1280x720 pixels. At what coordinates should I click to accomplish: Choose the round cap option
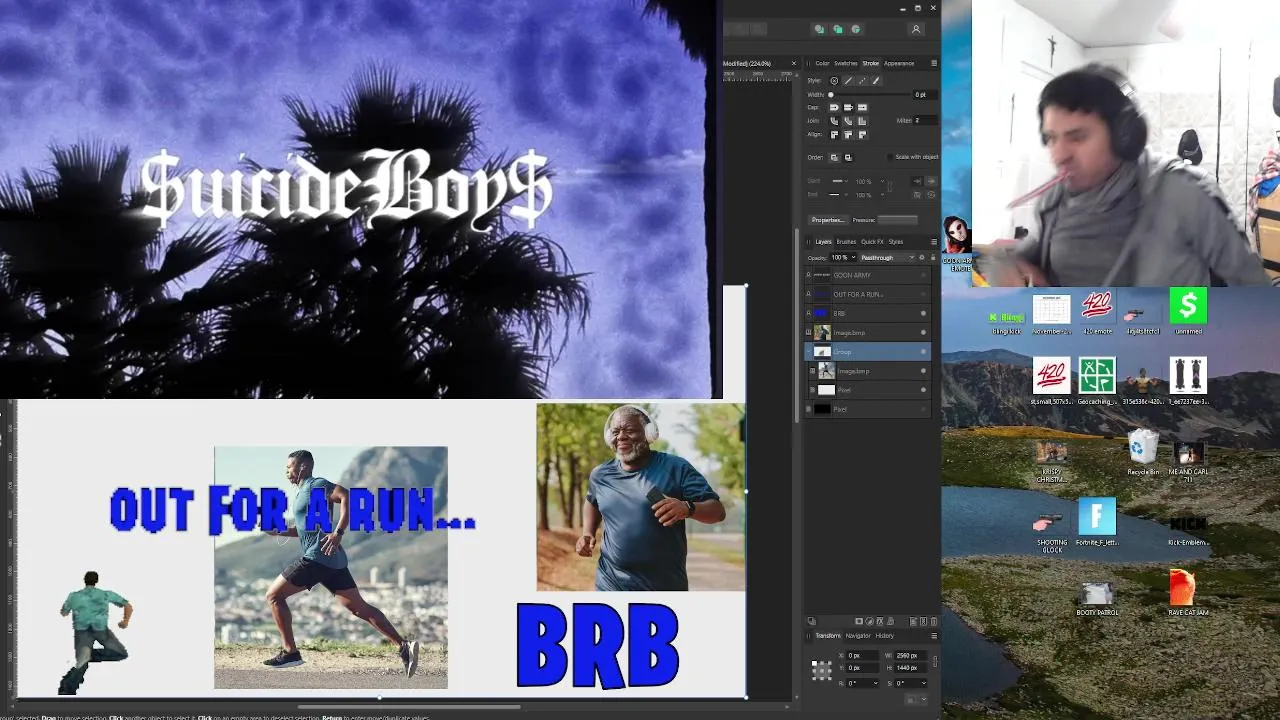(x=834, y=108)
